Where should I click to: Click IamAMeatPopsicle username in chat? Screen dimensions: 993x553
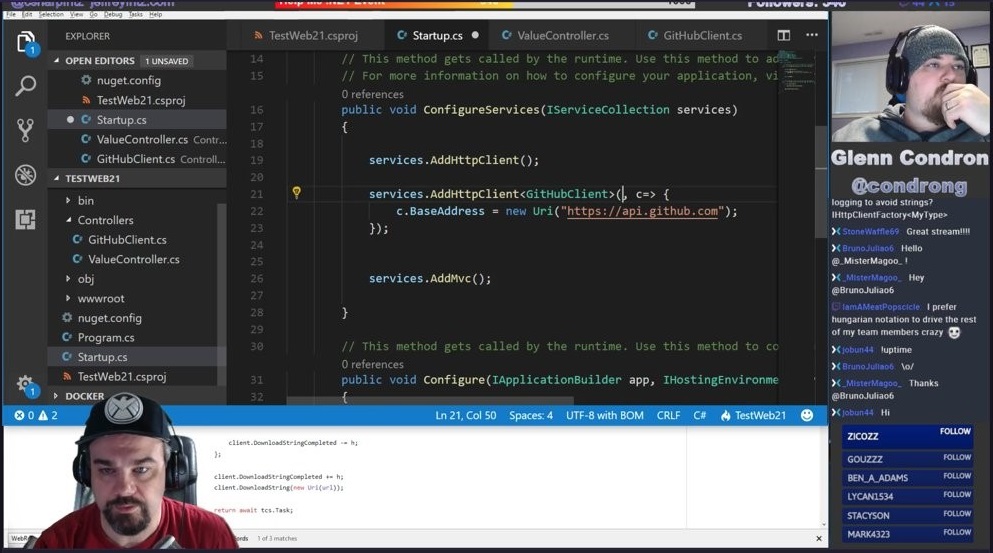click(x=880, y=307)
